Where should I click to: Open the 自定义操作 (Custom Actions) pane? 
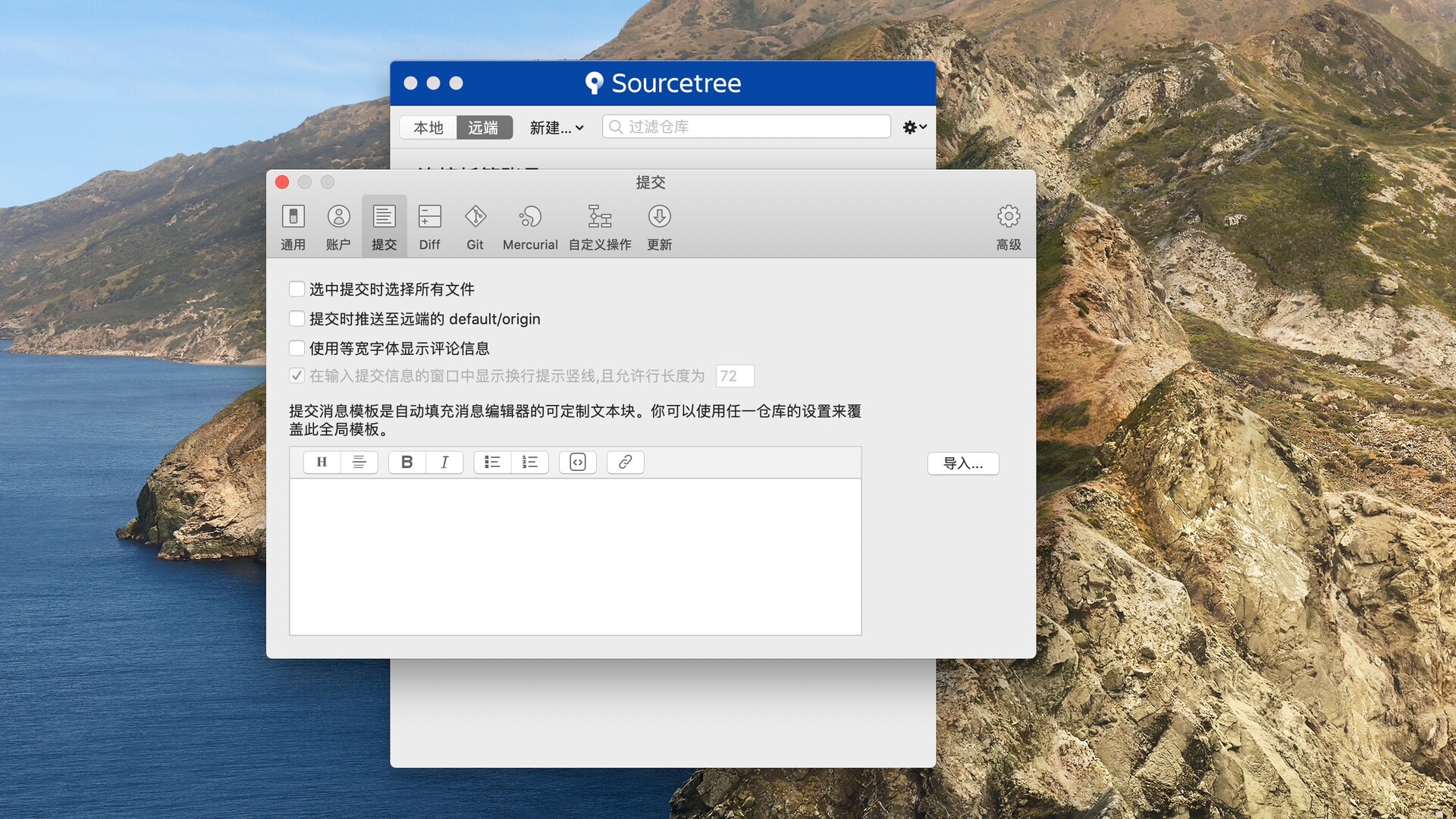pyautogui.click(x=599, y=227)
